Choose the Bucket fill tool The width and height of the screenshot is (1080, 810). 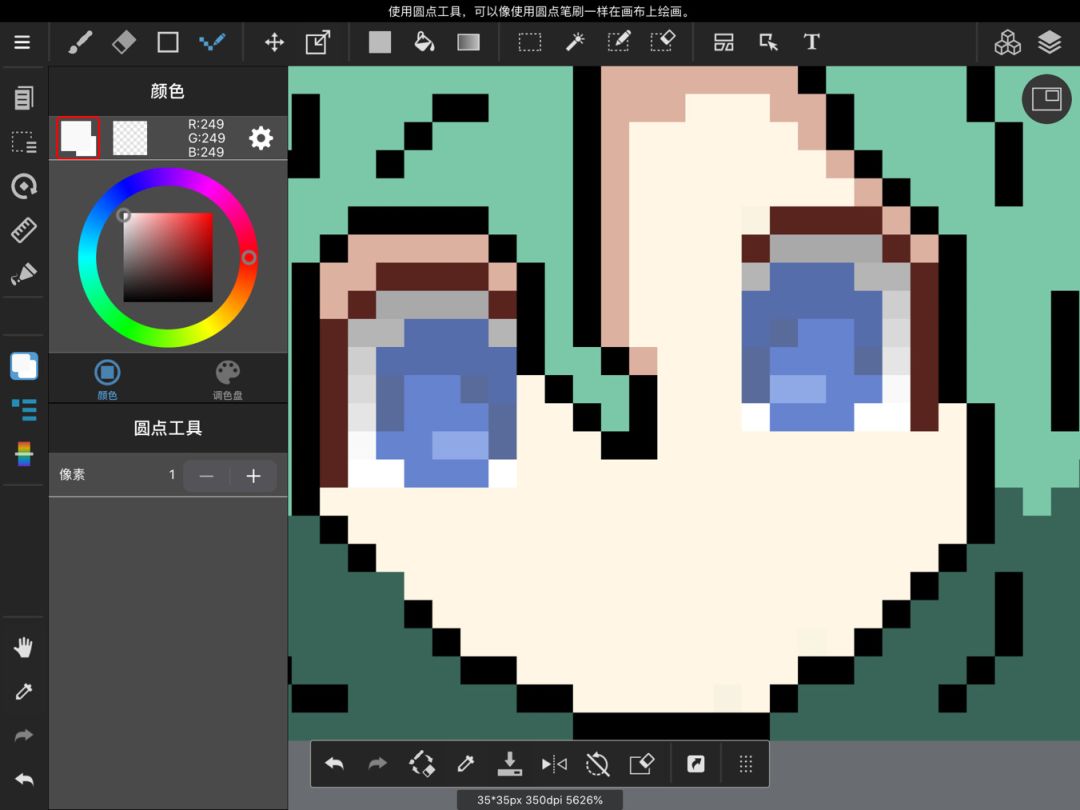pyautogui.click(x=424, y=43)
